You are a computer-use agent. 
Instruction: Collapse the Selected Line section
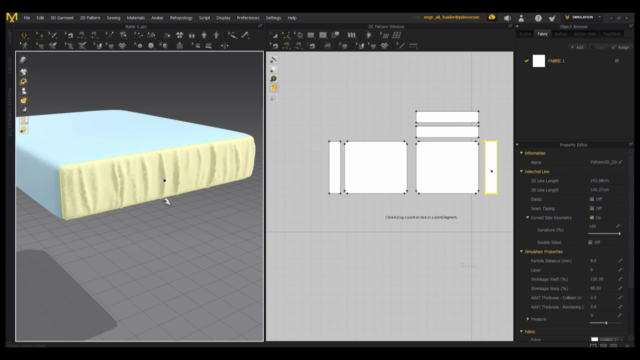coord(521,171)
